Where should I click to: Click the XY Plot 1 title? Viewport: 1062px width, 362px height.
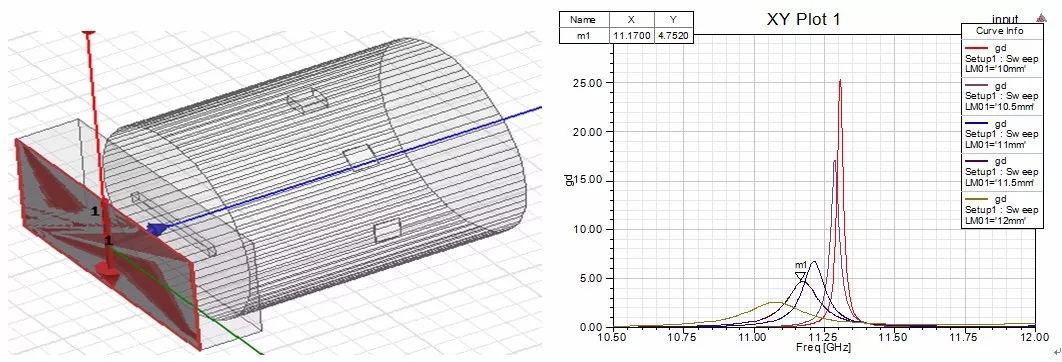click(x=803, y=20)
